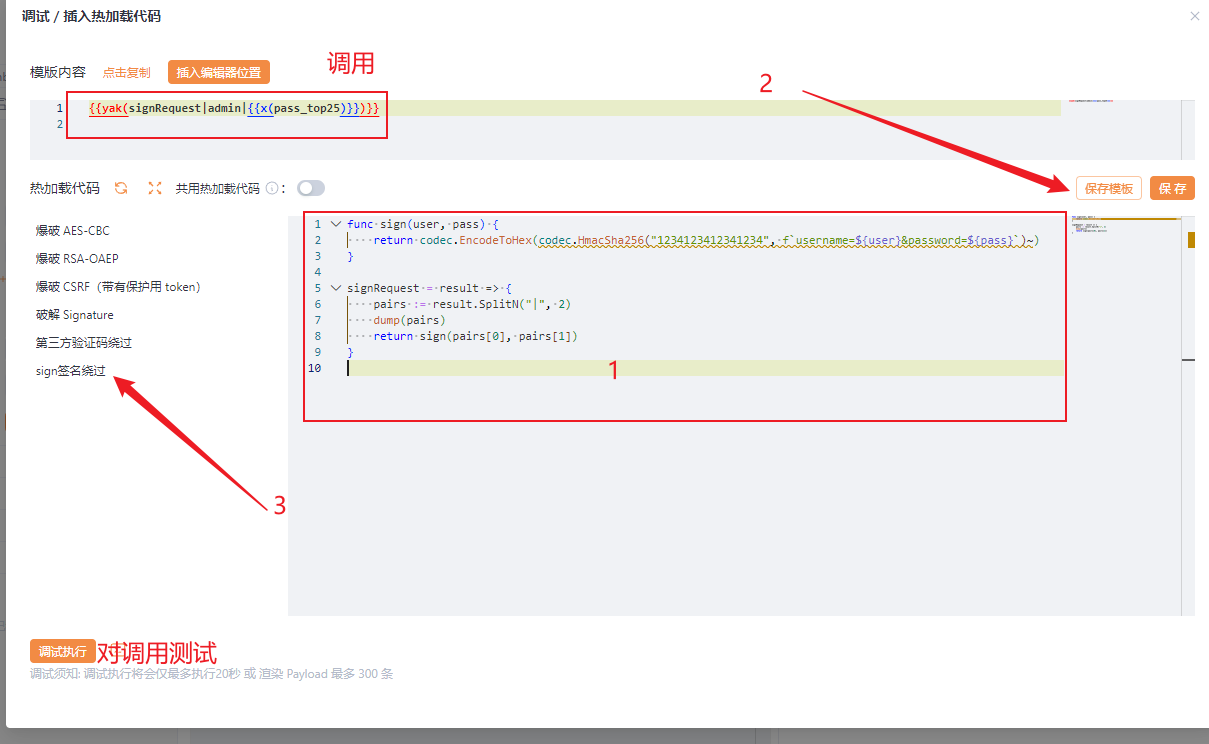Viewport: 1209px width, 744px height.
Task: Open the 爆破 CSRF token template
Action: [118, 287]
